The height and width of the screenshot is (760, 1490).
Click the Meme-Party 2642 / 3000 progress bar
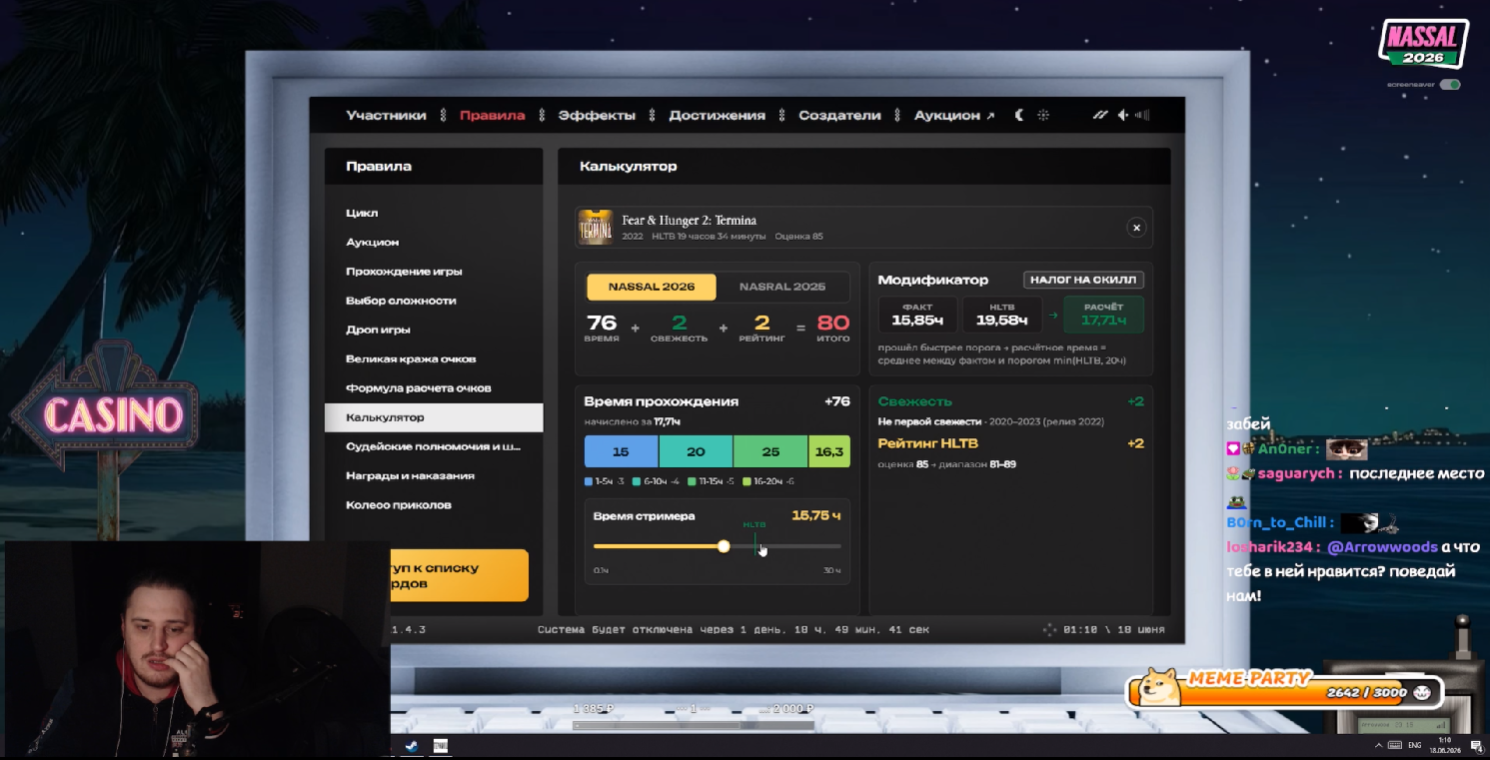pos(1286,690)
